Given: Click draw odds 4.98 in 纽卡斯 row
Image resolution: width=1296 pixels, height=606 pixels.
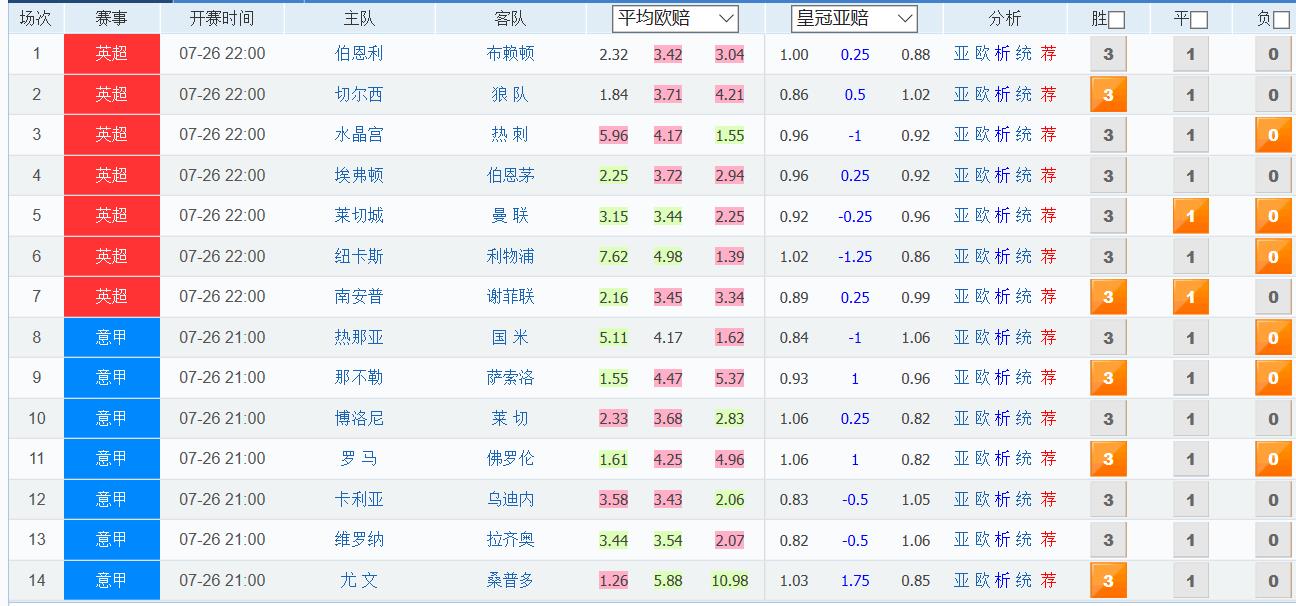Looking at the screenshot, I should click(x=668, y=256).
